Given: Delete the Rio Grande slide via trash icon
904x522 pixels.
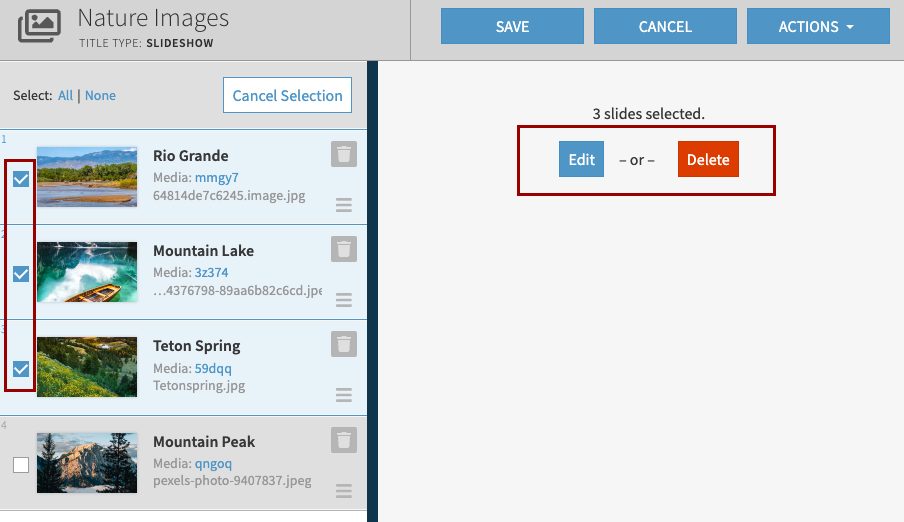Looking at the screenshot, I should click(x=344, y=154).
